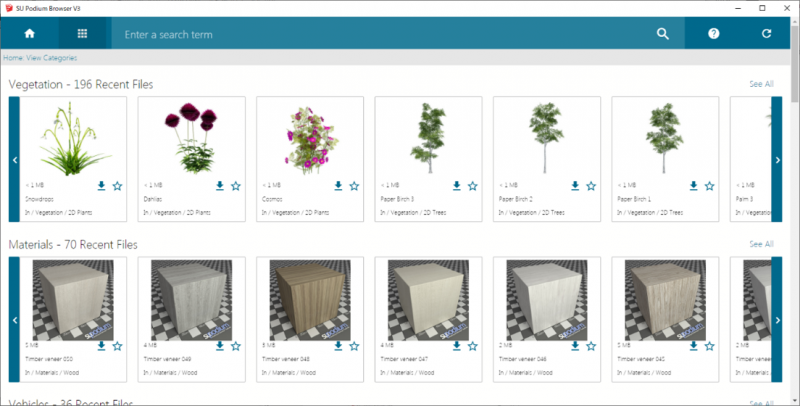This screenshot has height=406, width=800.
Task: Download the Paper Birch 3 tree
Action: (457, 186)
